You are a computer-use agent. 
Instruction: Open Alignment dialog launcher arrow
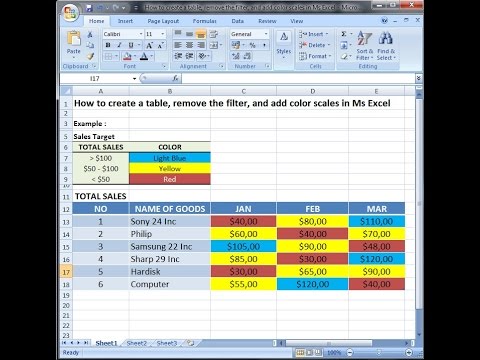pyautogui.click(x=221, y=66)
